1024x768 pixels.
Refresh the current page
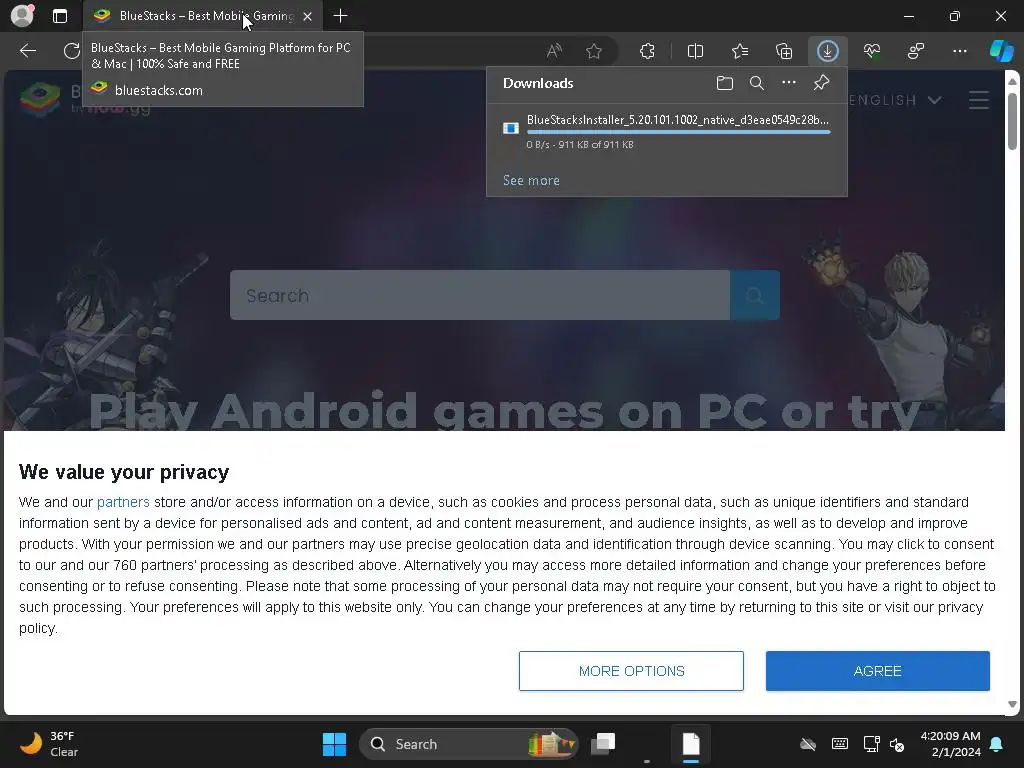(71, 50)
